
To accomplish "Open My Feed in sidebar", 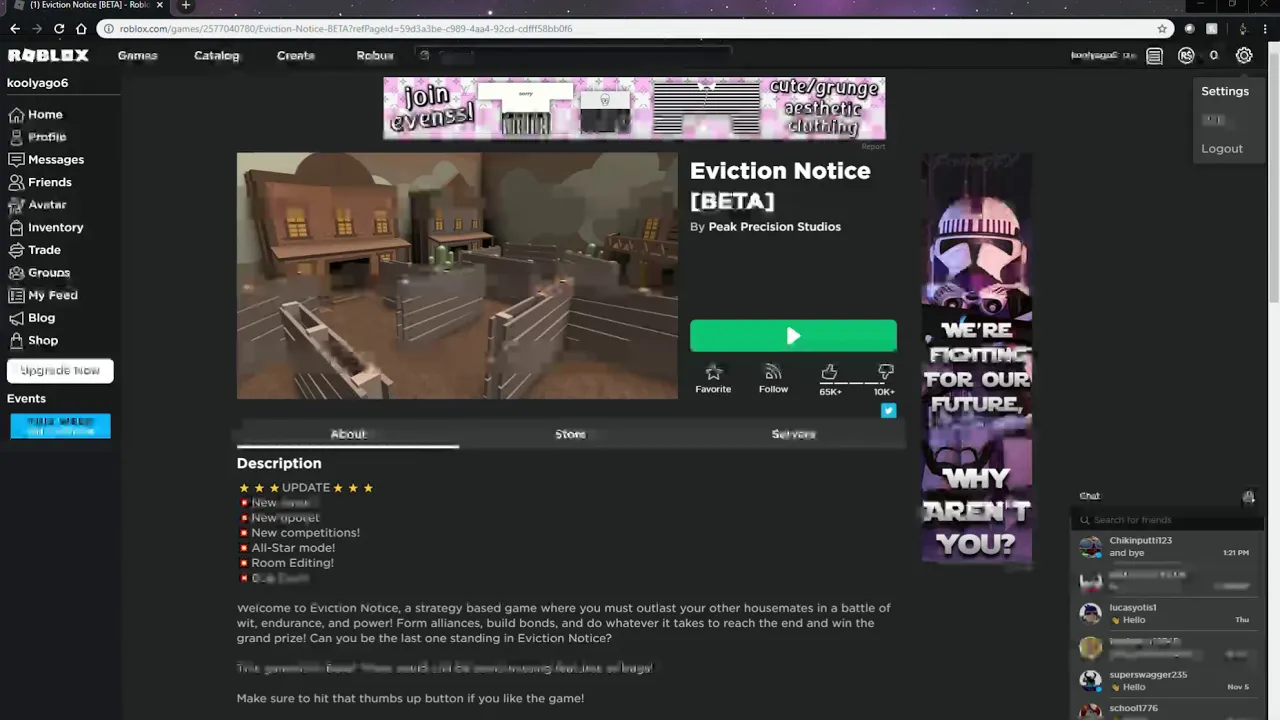I will (43, 296).
